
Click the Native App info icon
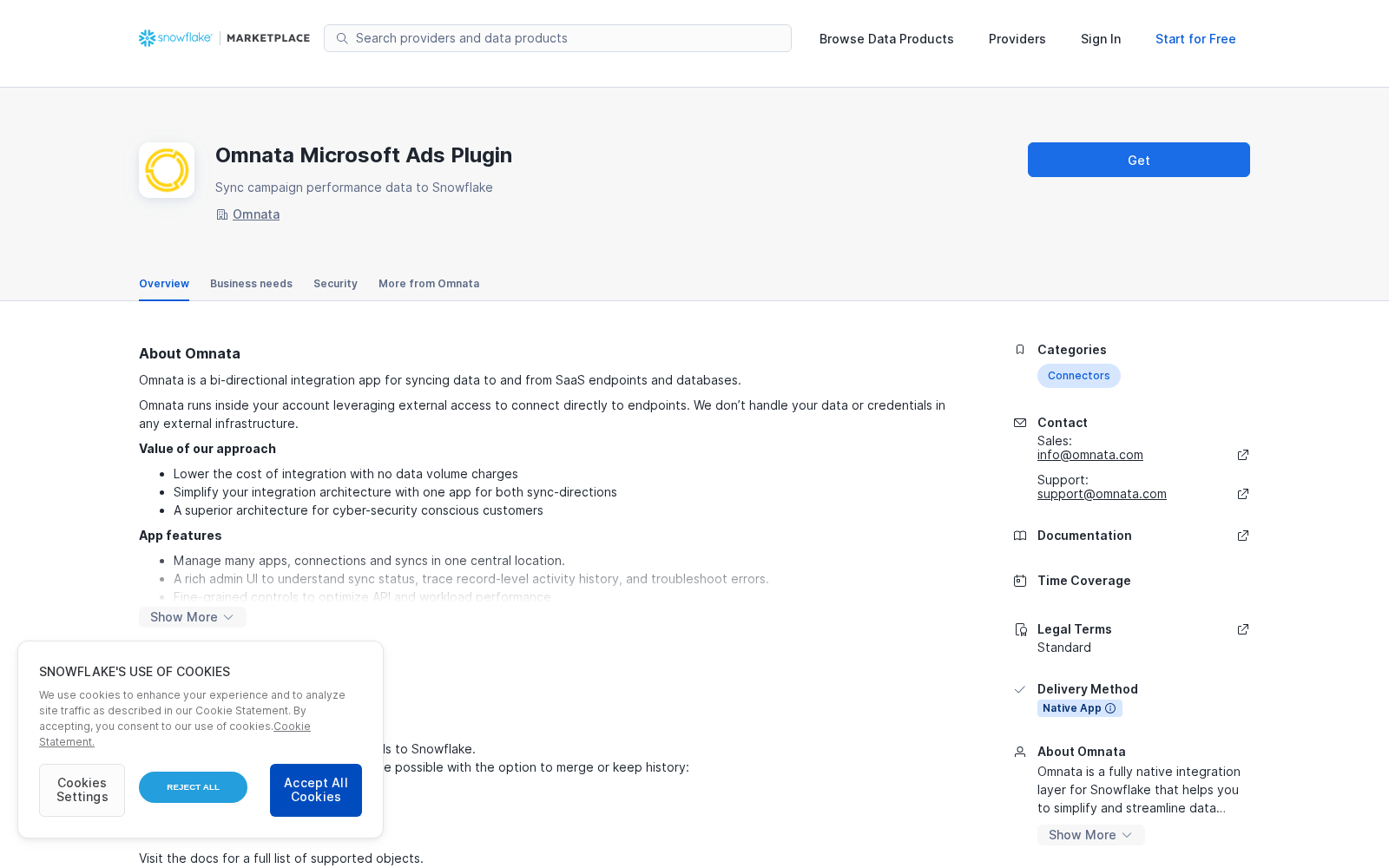tap(1110, 708)
